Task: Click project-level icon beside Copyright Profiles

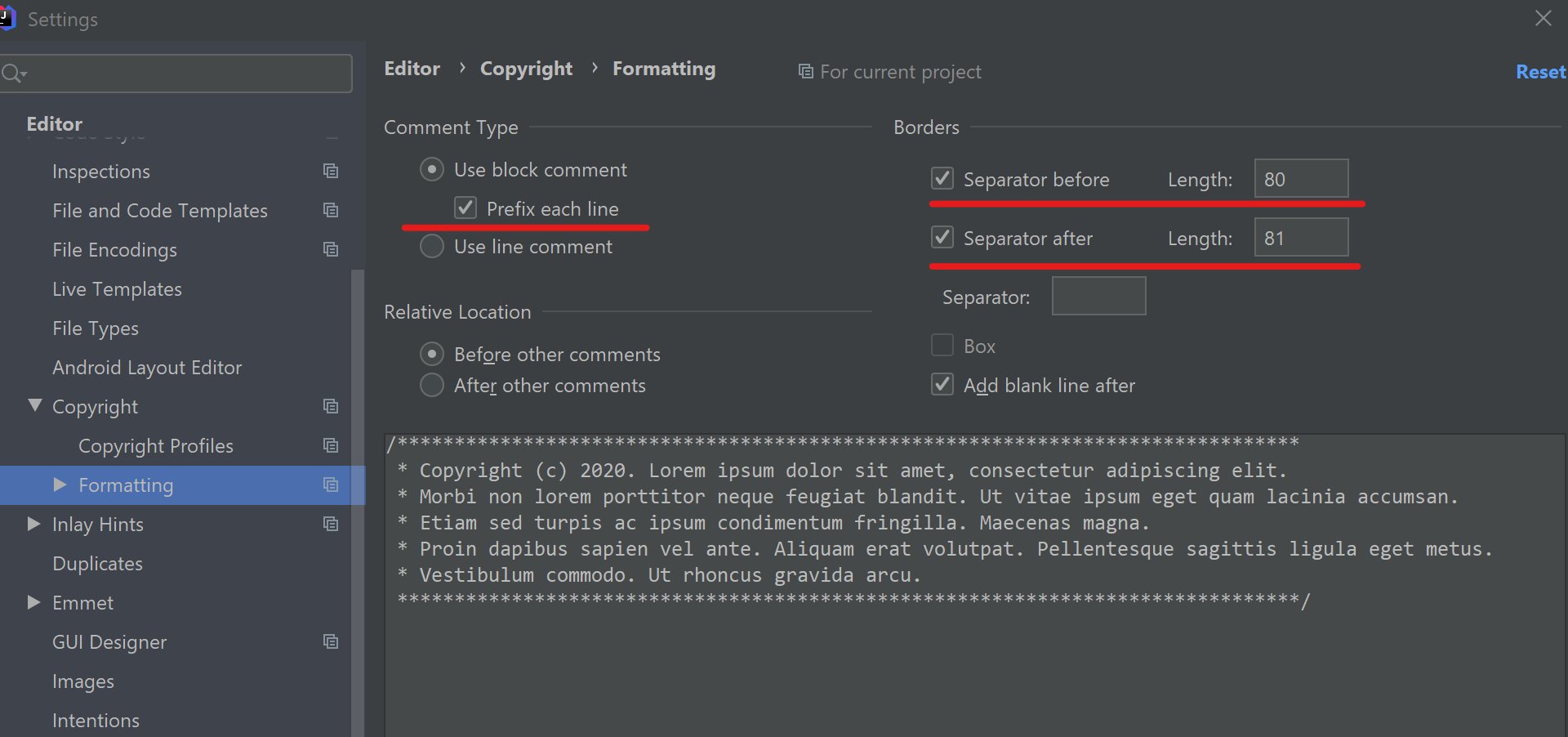Action: (331, 445)
